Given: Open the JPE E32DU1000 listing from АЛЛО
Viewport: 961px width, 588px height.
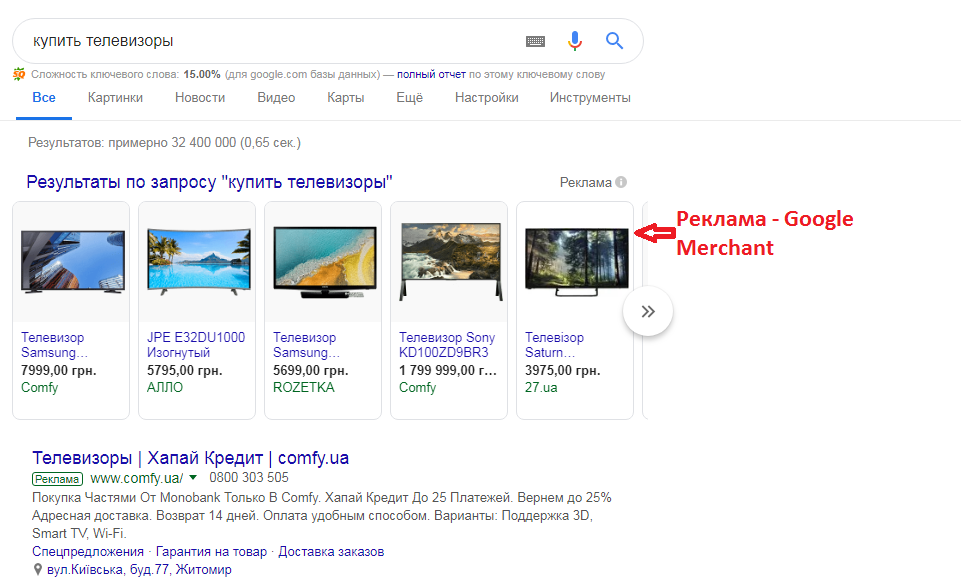Looking at the screenshot, I should [197, 344].
